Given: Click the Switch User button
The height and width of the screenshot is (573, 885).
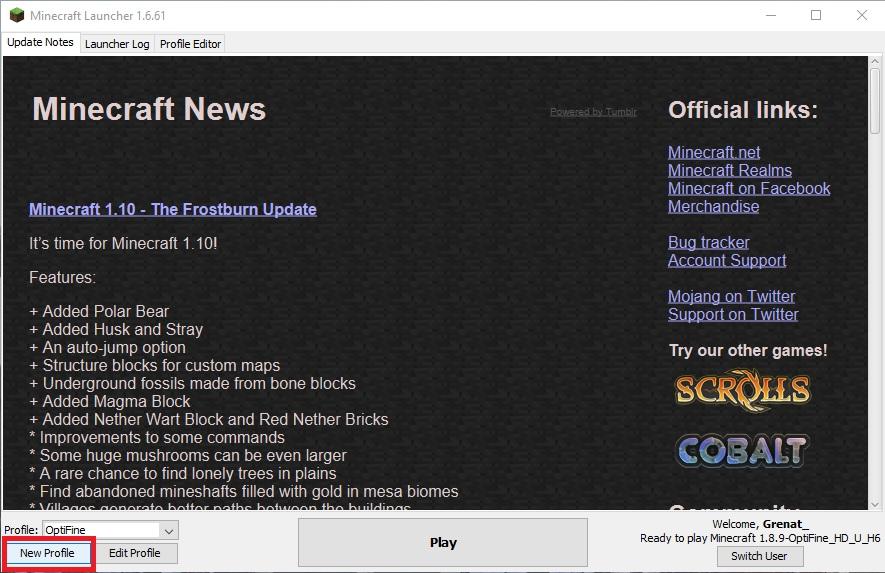Looking at the screenshot, I should [x=759, y=556].
